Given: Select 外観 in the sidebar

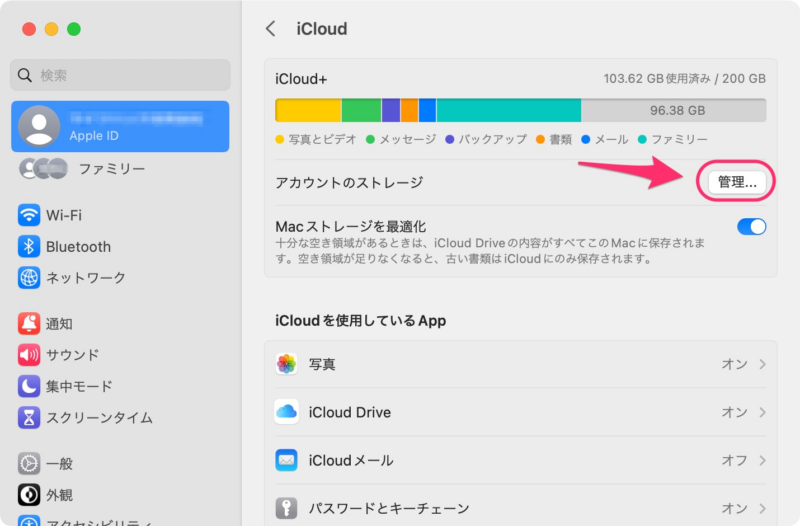Looking at the screenshot, I should pos(120,495).
